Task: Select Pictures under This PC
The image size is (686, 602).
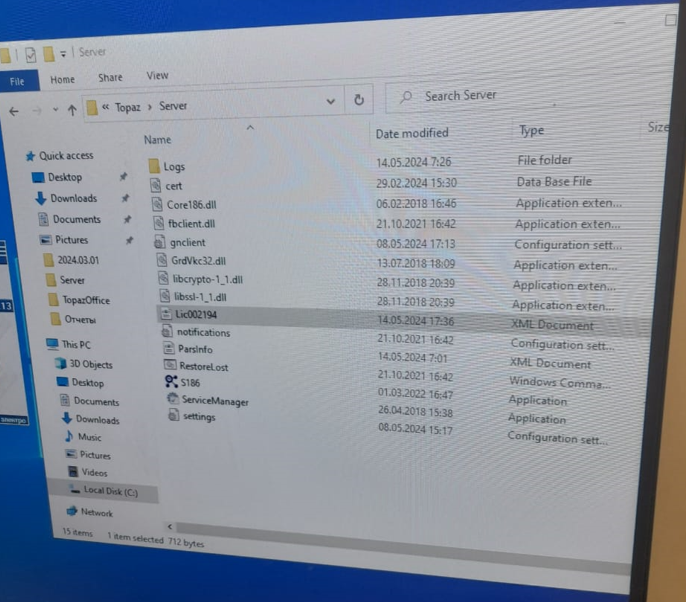Action: tap(95, 455)
